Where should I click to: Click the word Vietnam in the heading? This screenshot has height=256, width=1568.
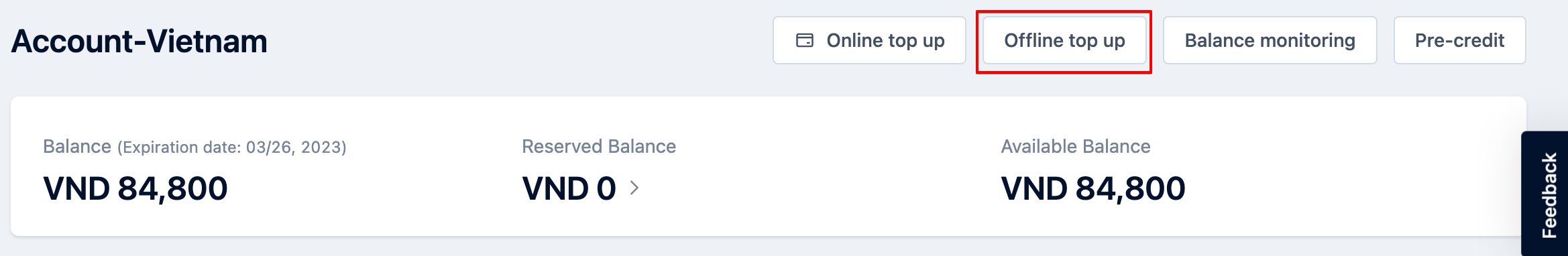(x=207, y=42)
